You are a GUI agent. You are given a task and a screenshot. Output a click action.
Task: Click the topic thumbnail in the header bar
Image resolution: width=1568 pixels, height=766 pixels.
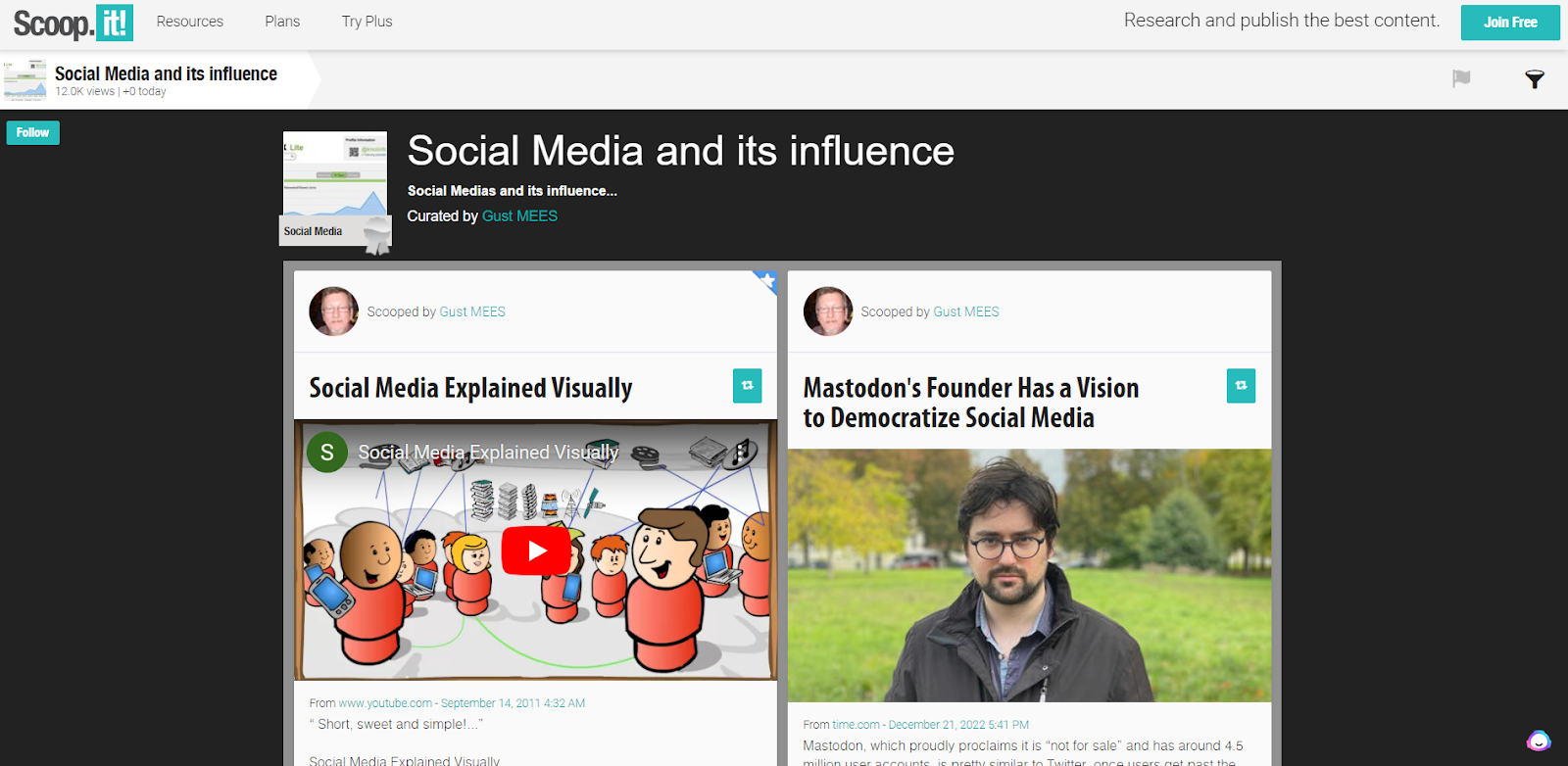(24, 79)
